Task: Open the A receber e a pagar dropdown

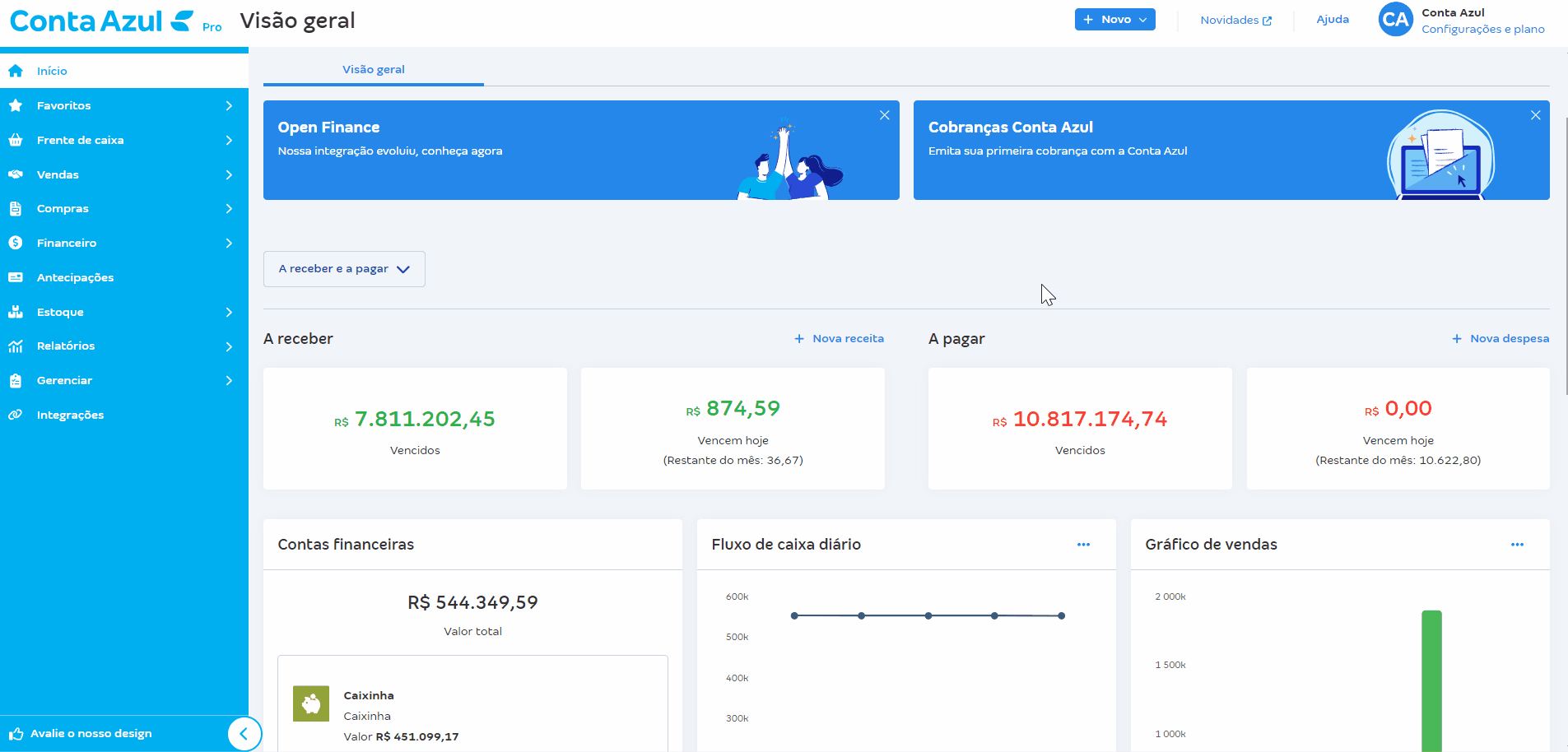Action: pos(344,269)
